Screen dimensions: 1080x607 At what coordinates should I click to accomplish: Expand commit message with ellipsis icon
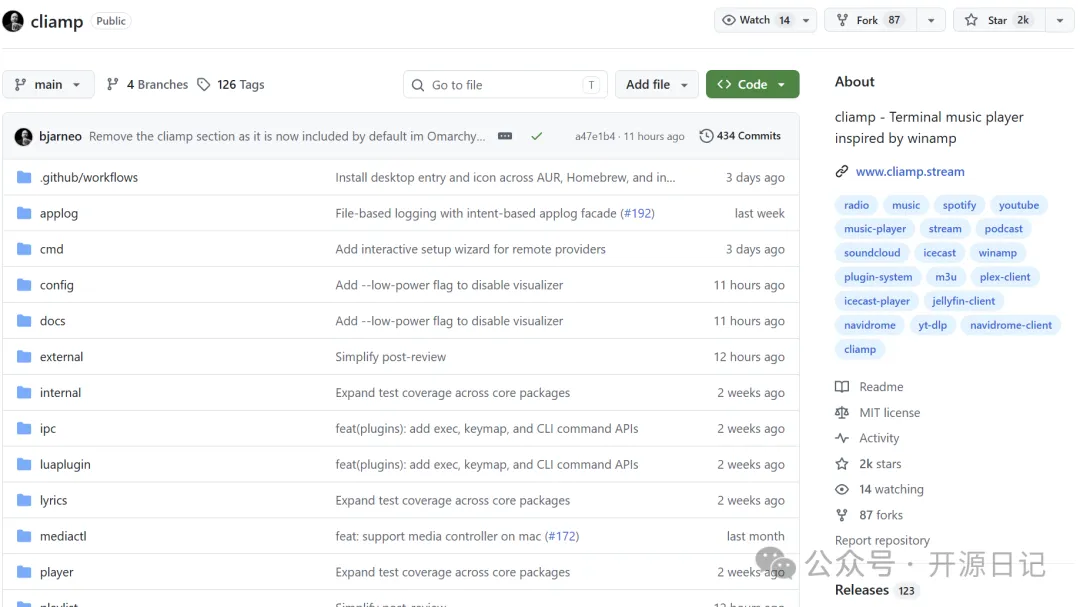505,136
